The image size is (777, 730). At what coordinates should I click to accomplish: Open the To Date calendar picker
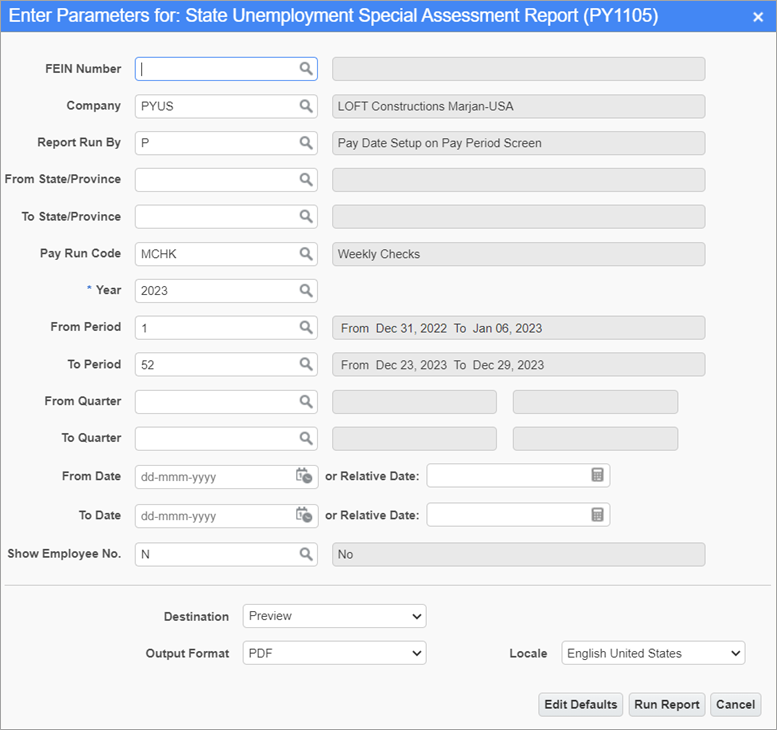304,515
